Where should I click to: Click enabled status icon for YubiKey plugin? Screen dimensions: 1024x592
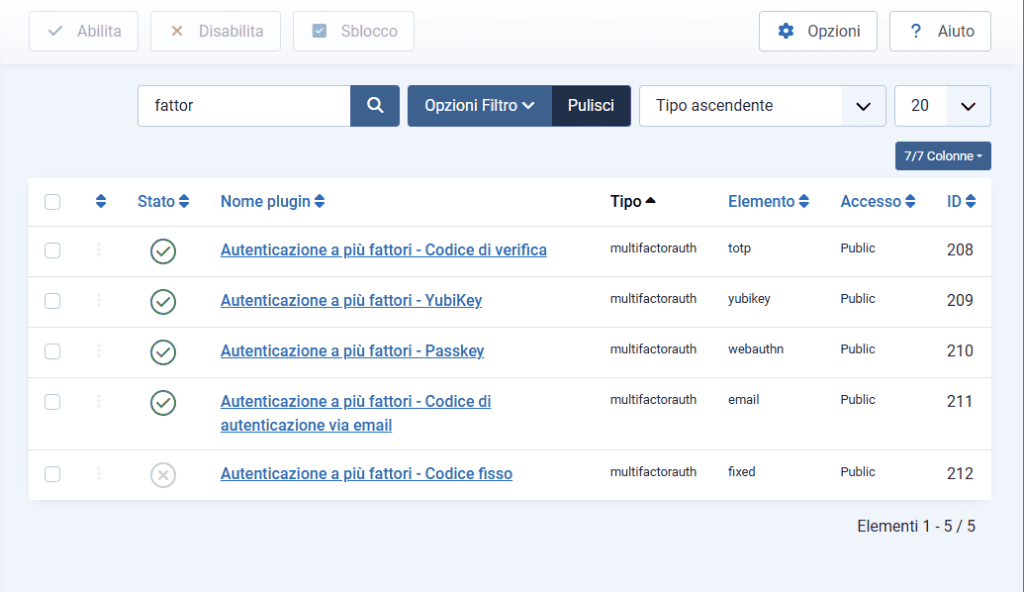point(163,301)
